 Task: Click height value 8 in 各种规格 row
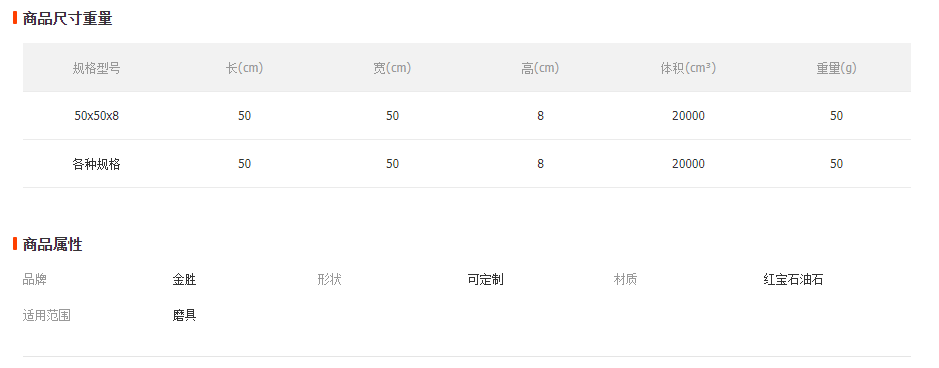pos(540,164)
